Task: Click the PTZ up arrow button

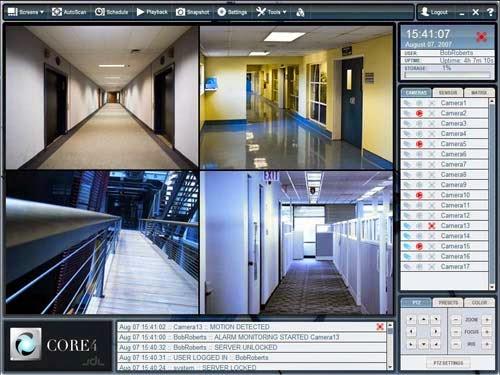Action: point(423,319)
